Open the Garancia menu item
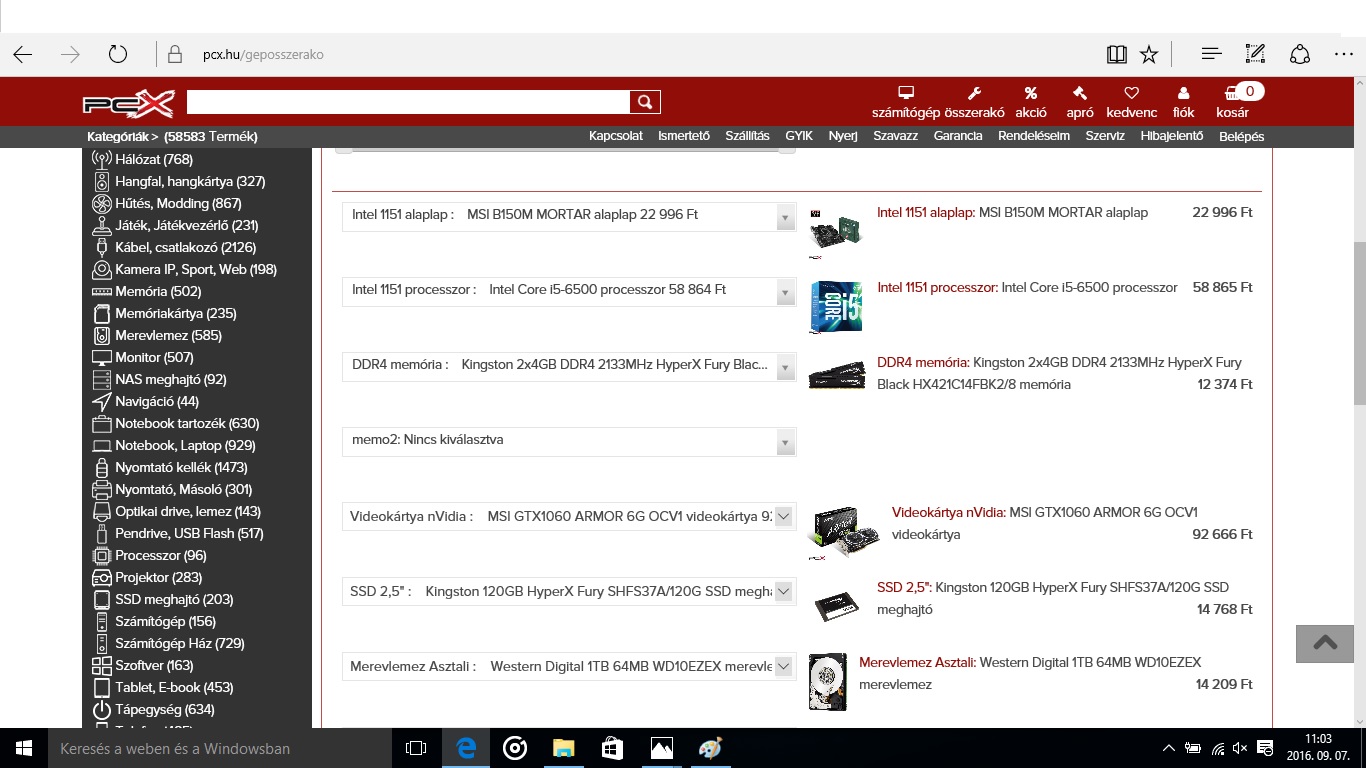Screen dimensions: 1366x768 958,136
